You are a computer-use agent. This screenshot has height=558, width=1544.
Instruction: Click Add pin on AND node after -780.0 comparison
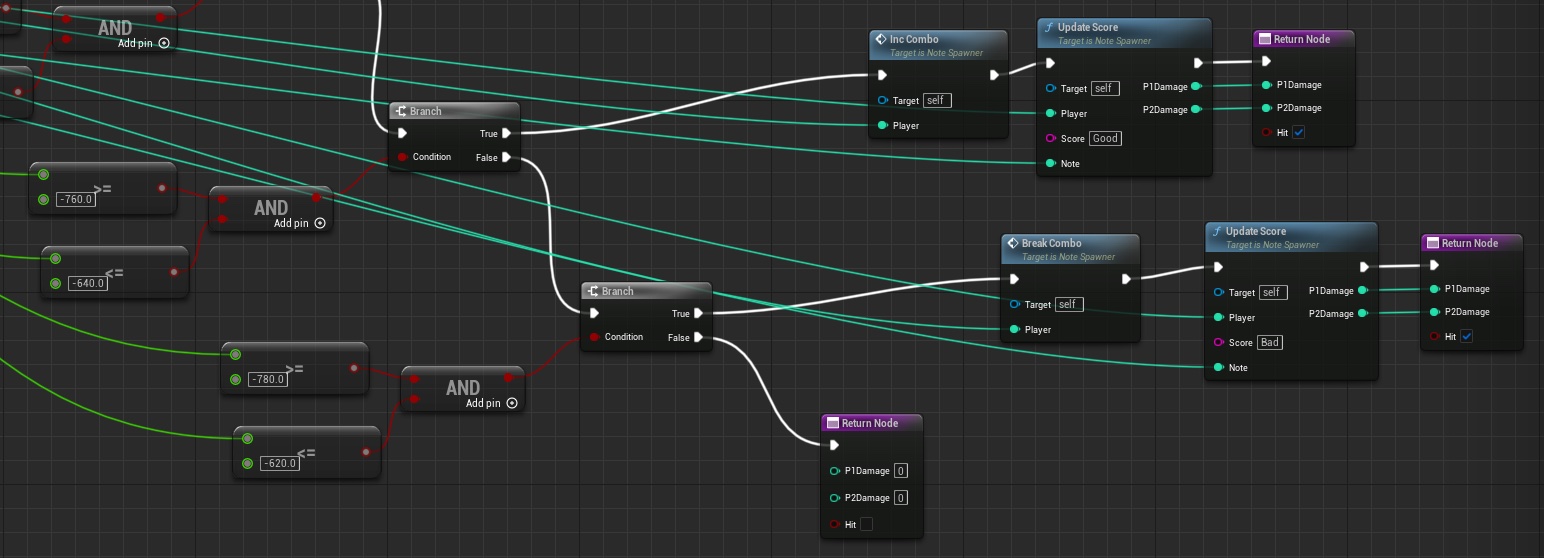point(512,403)
